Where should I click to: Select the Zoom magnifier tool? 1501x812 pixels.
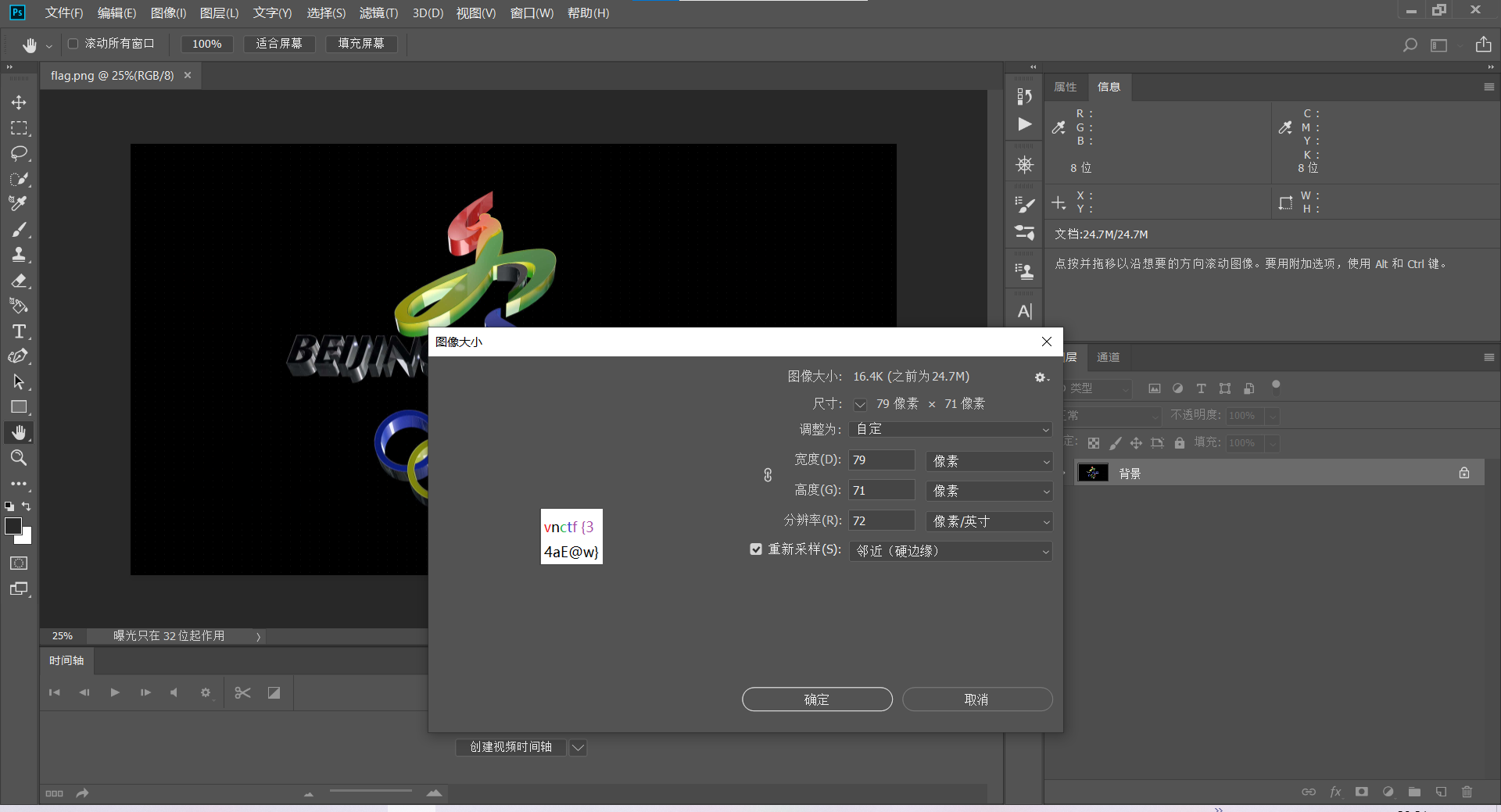pyautogui.click(x=19, y=458)
